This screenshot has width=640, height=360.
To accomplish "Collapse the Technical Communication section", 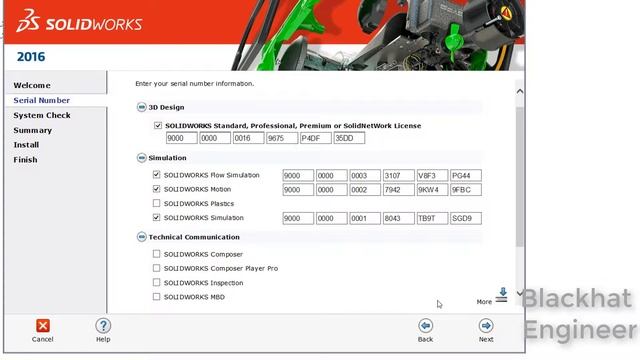I will 141,237.
